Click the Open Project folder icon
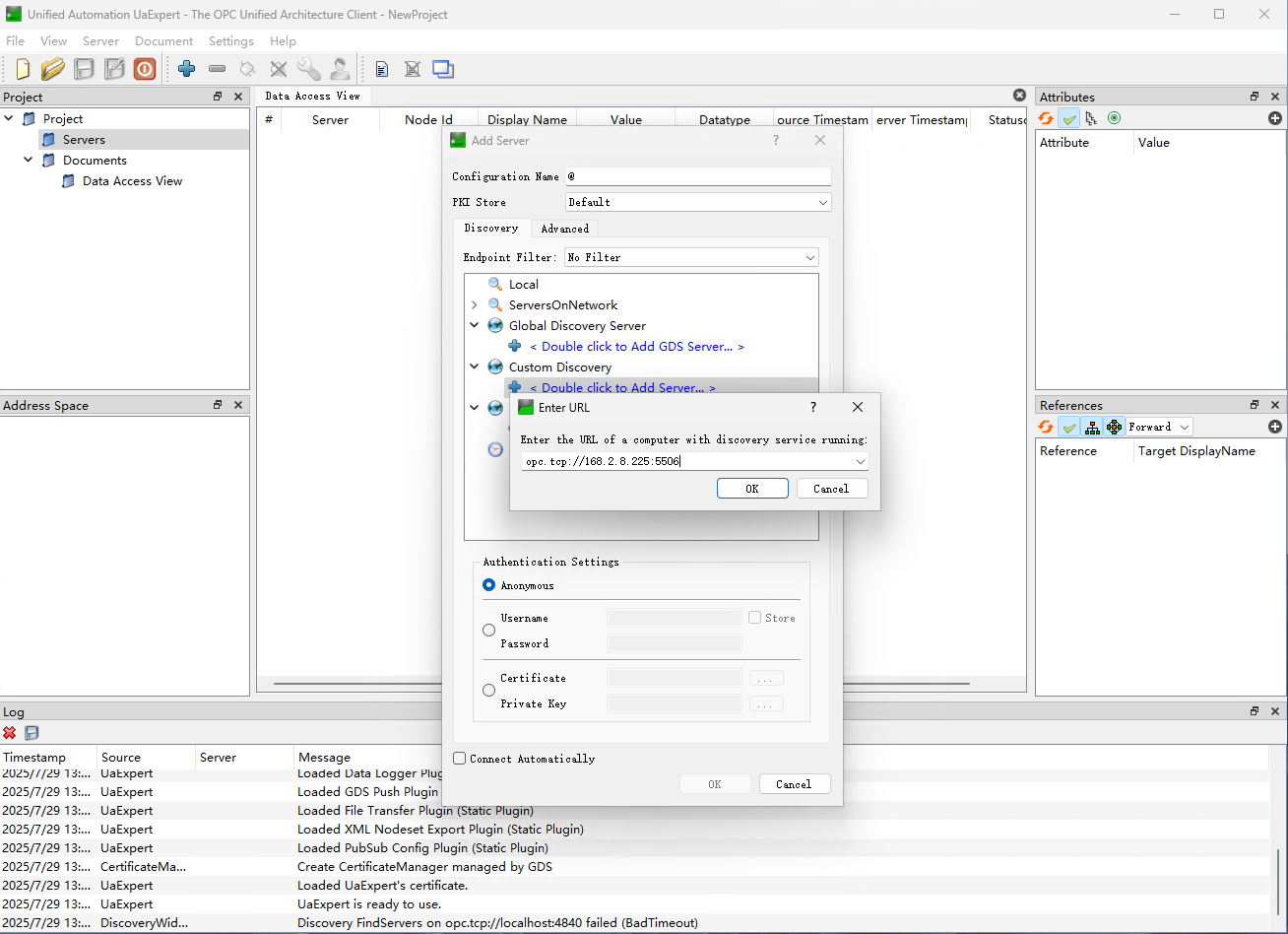The width and height of the screenshot is (1288, 934). 53,69
